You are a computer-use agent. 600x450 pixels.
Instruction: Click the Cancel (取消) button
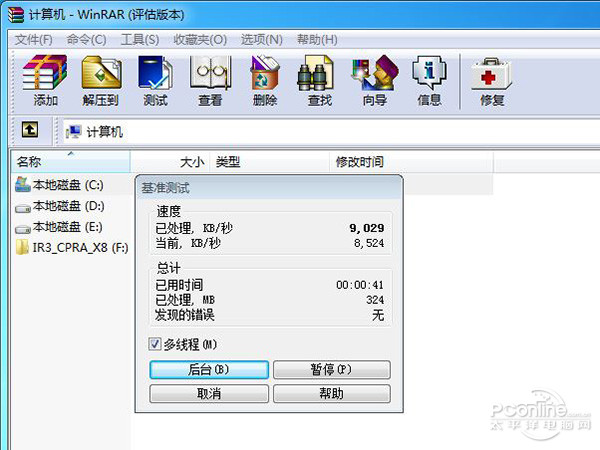coord(209,393)
